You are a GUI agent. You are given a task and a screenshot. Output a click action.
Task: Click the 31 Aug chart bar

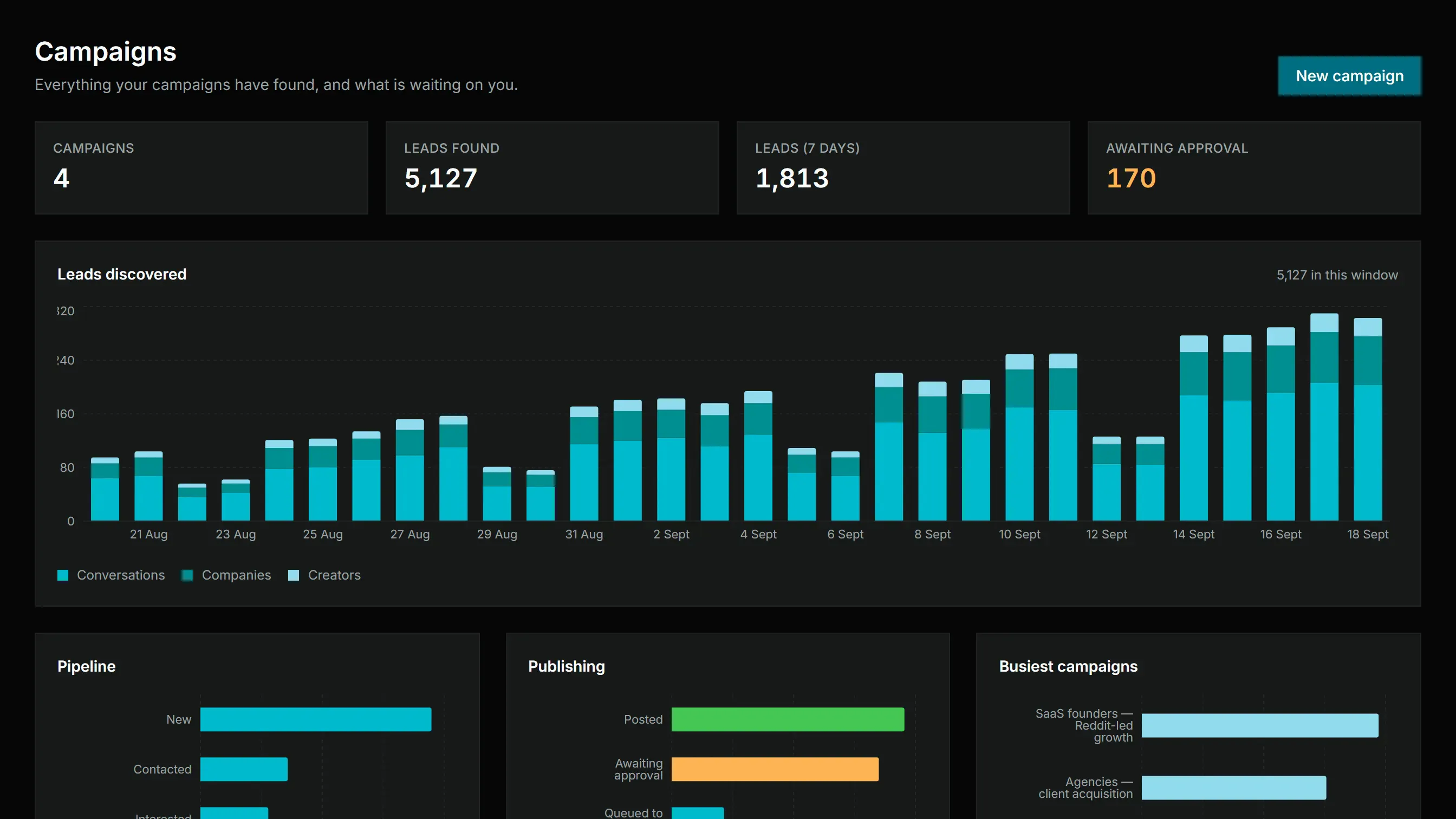pos(584,464)
